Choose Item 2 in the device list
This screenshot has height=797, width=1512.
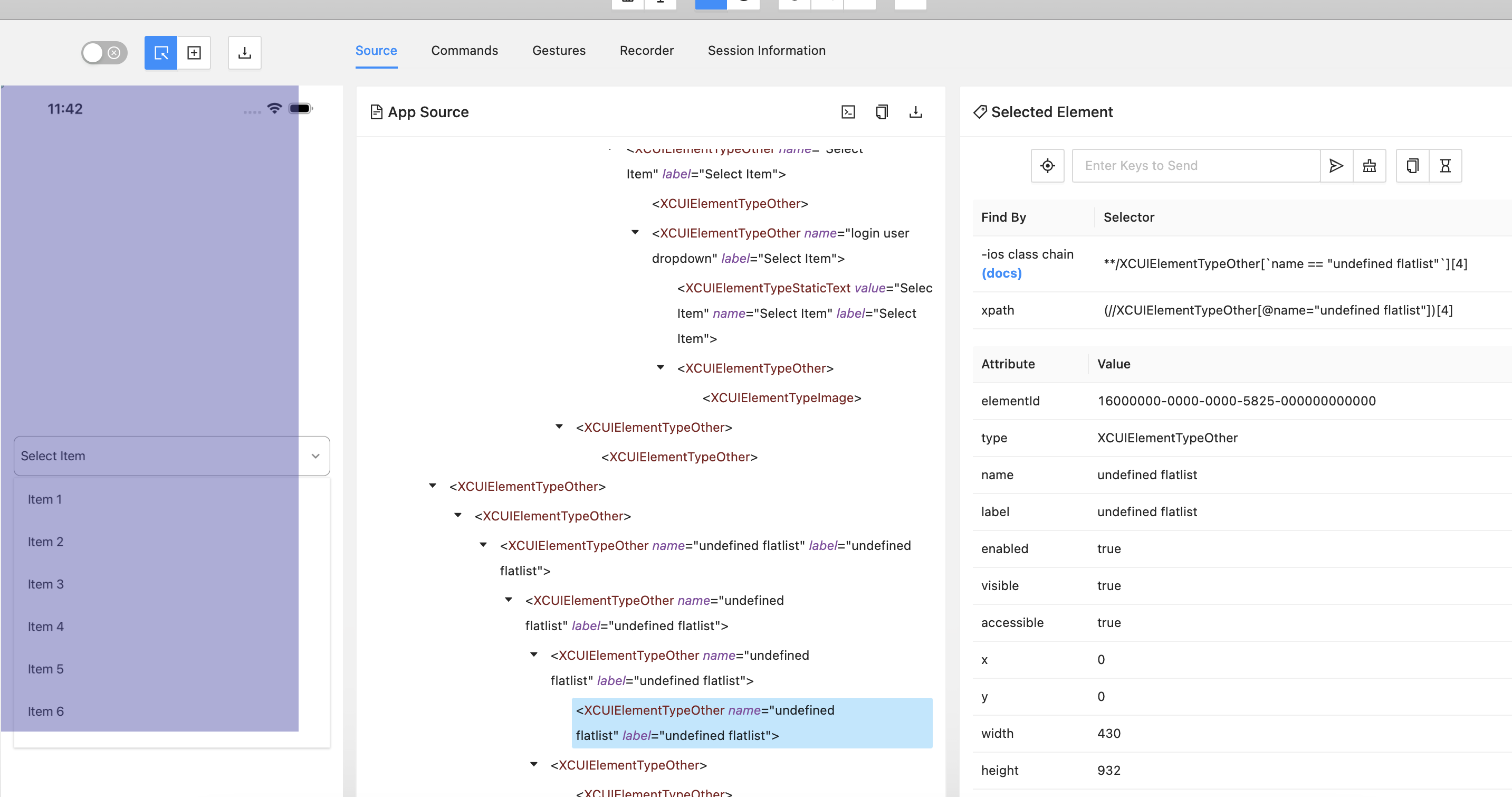tap(45, 542)
